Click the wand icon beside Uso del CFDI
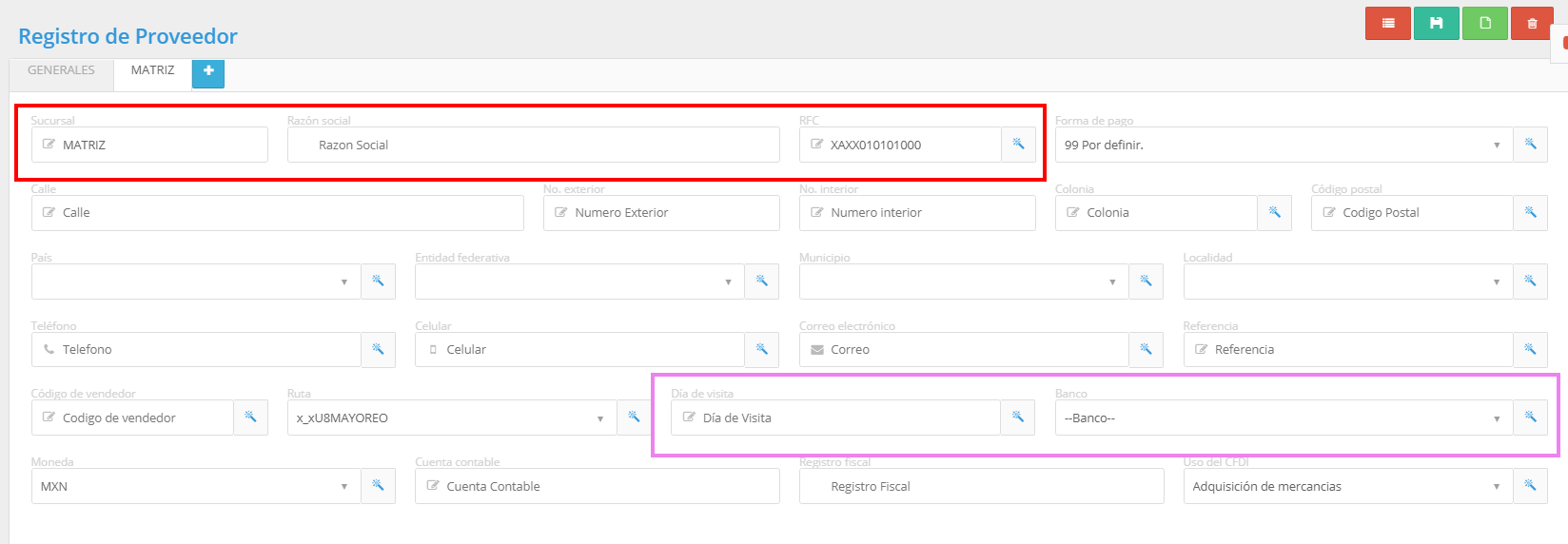This screenshot has width=1568, height=544. tap(1530, 486)
